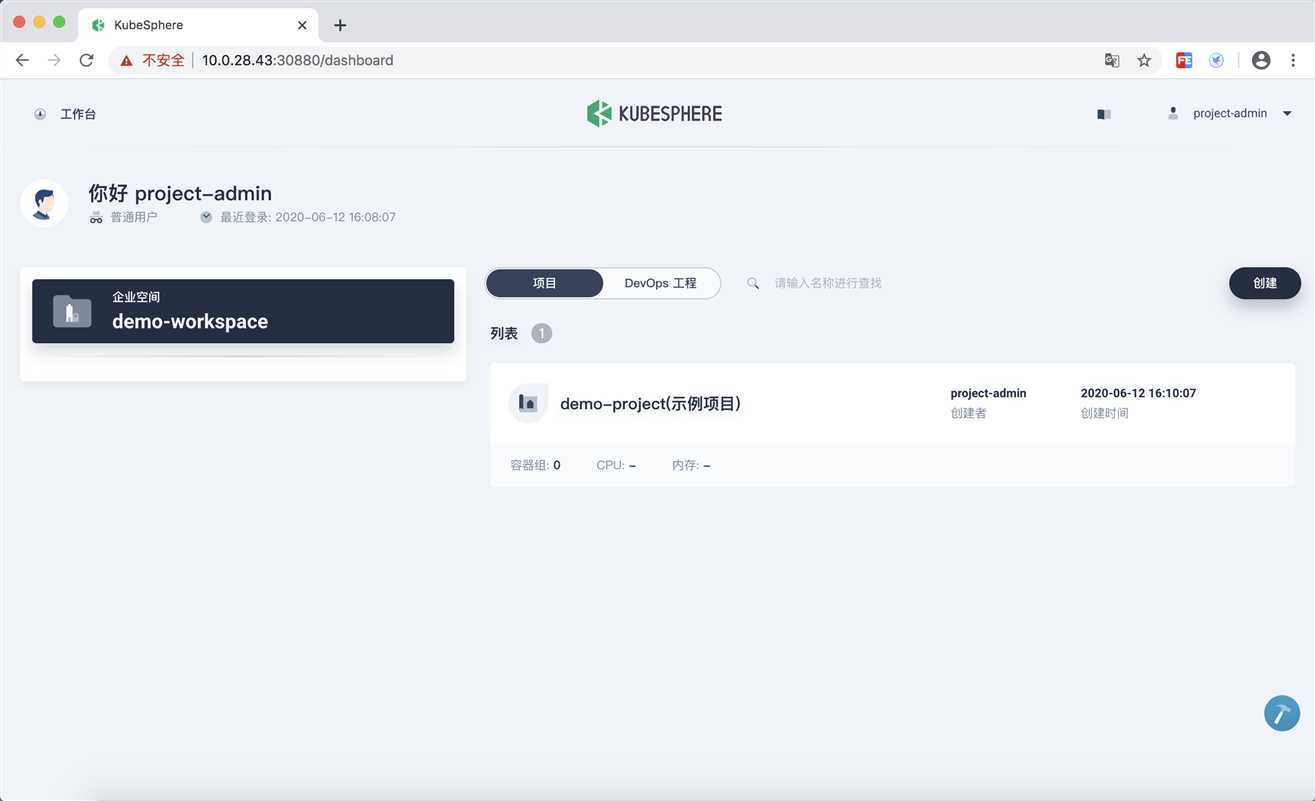The height and width of the screenshot is (801, 1315).
Task: Click creation time 2020-06-12 16:10:07
Action: [x=1138, y=393]
